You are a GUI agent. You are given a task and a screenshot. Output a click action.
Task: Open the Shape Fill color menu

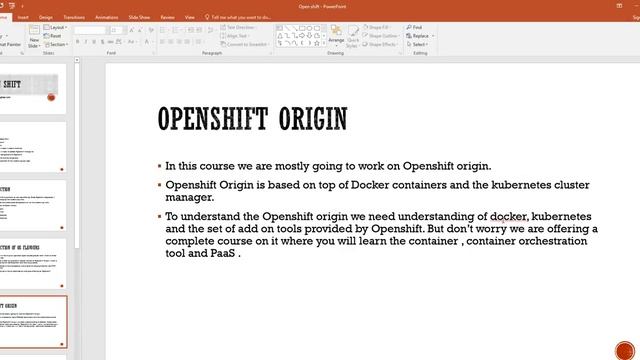coord(377,27)
